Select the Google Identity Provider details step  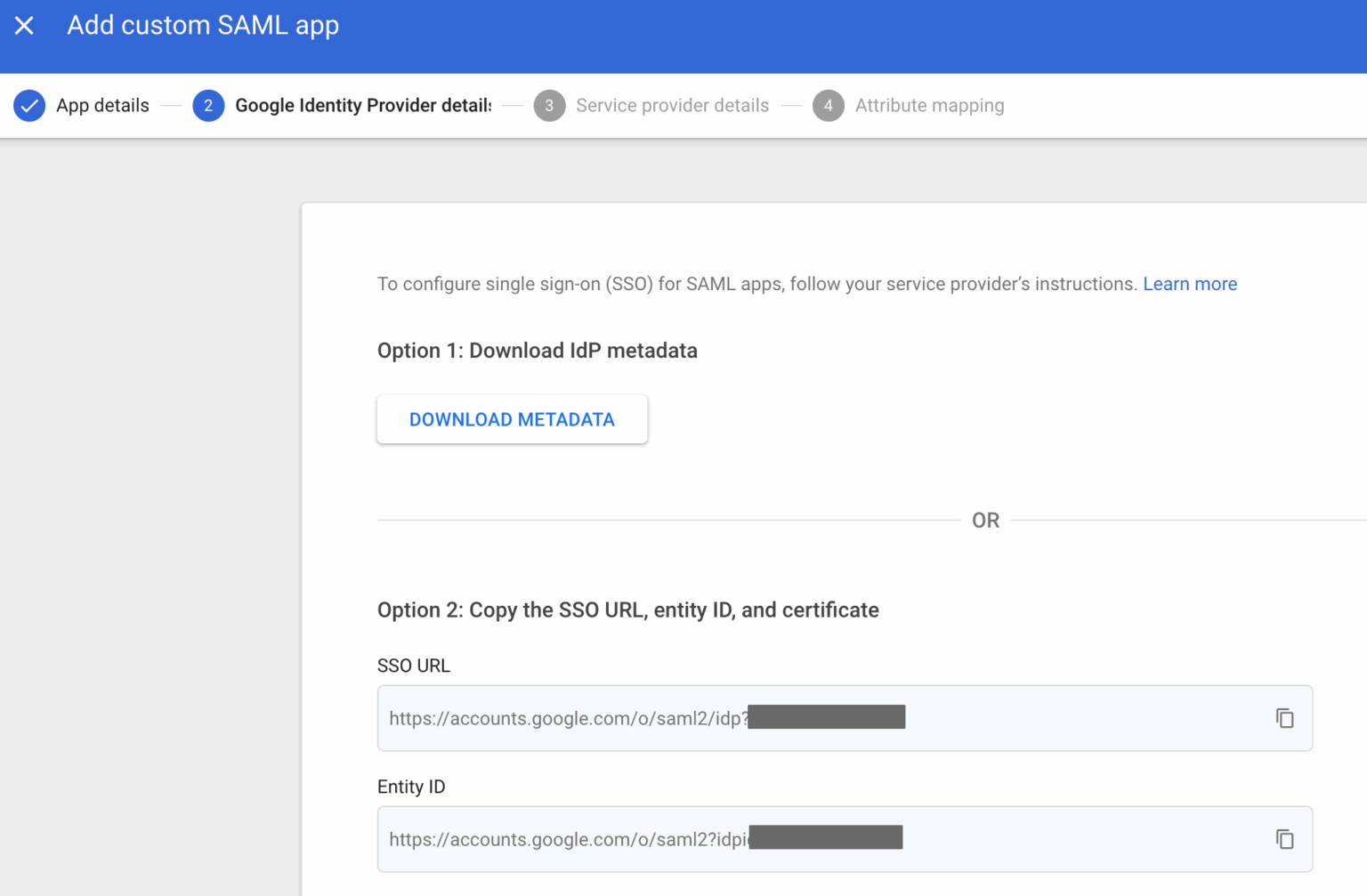[363, 105]
